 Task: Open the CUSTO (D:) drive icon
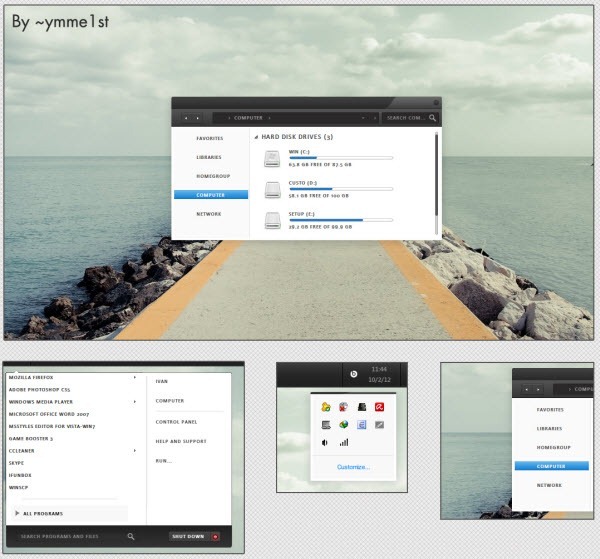point(273,190)
